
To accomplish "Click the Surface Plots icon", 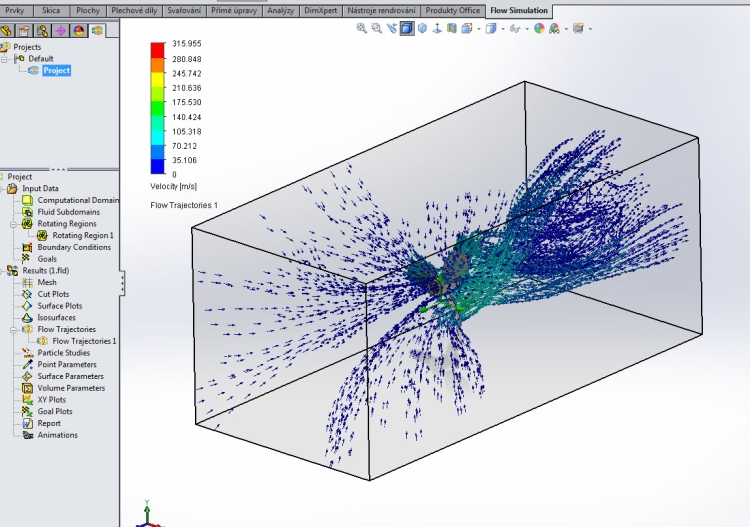I will pos(27,306).
